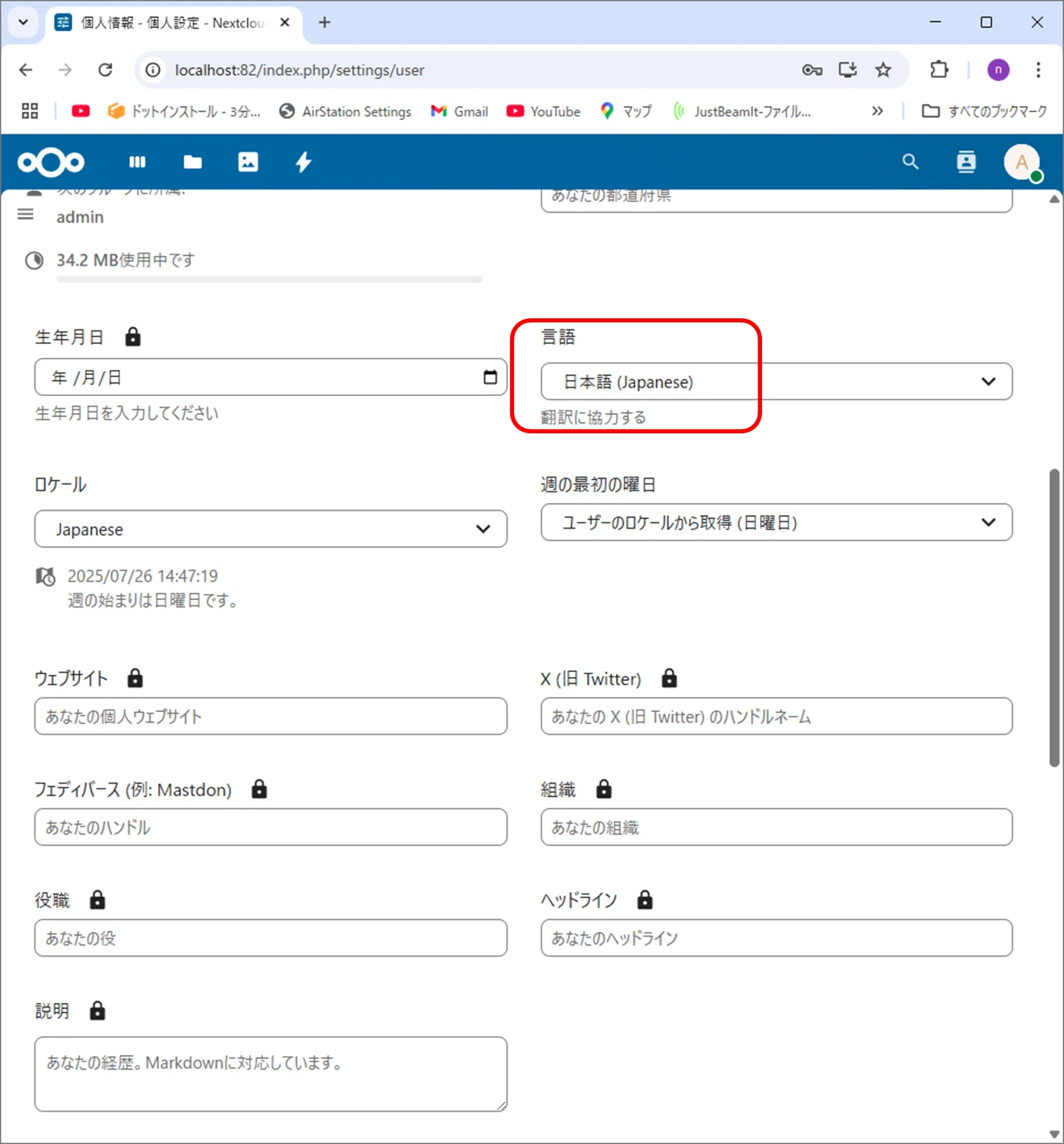Toggle the settings navigation hamburger menu
The image size is (1064, 1144).
[x=25, y=214]
